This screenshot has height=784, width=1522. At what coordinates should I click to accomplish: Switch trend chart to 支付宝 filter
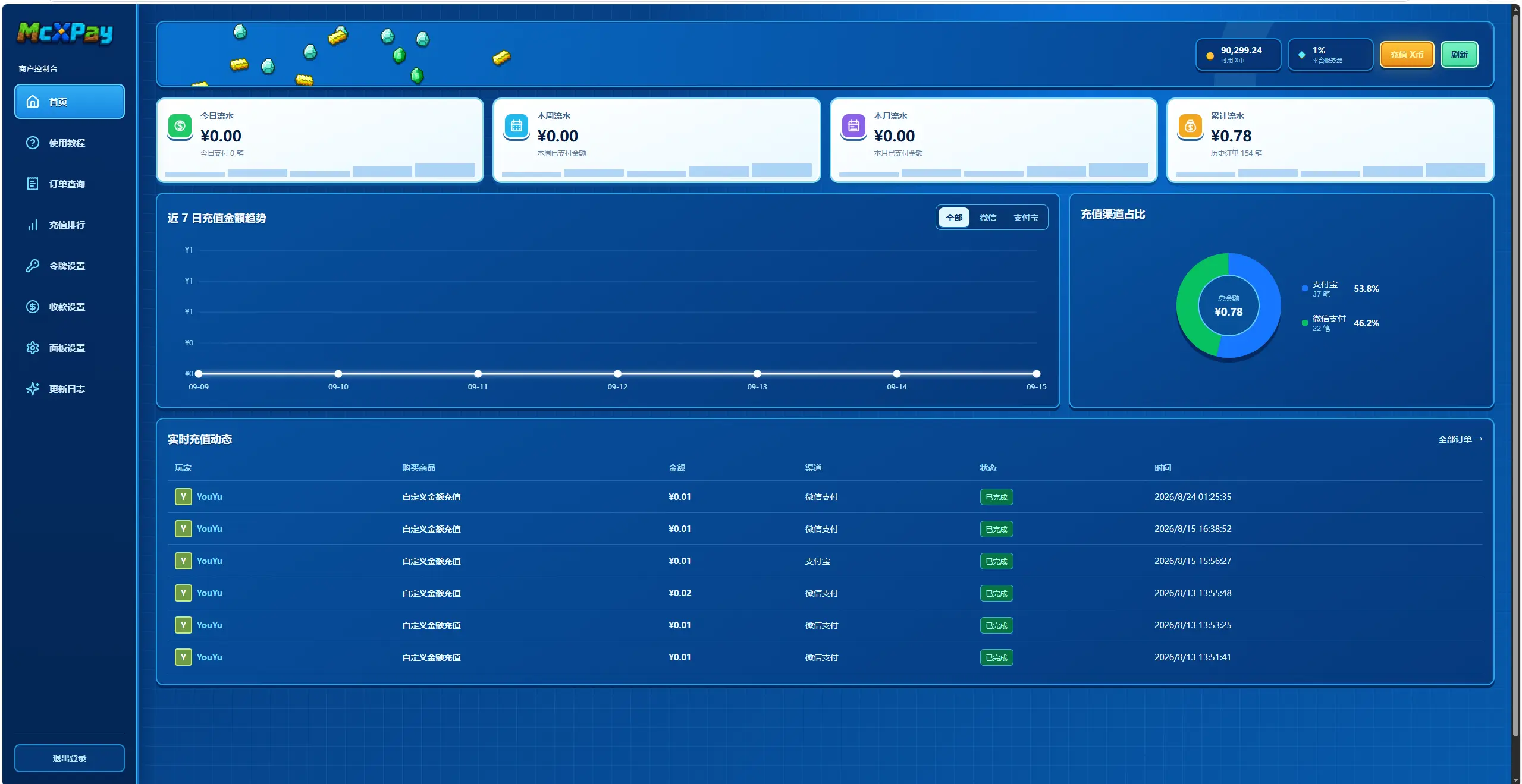[1026, 218]
